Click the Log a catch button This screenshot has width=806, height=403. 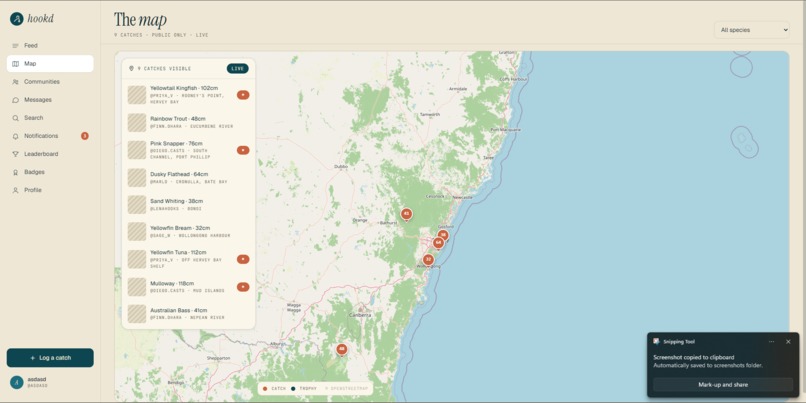coord(50,358)
